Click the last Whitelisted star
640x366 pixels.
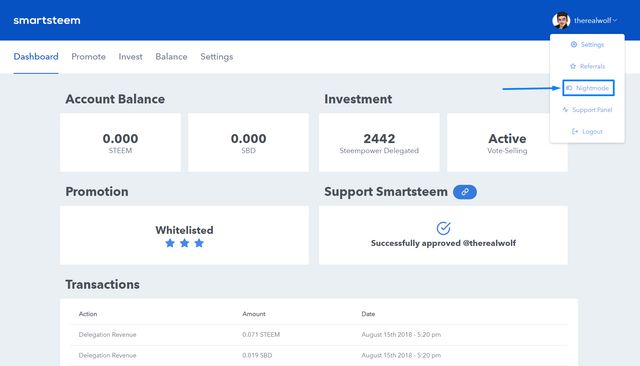(x=199, y=243)
